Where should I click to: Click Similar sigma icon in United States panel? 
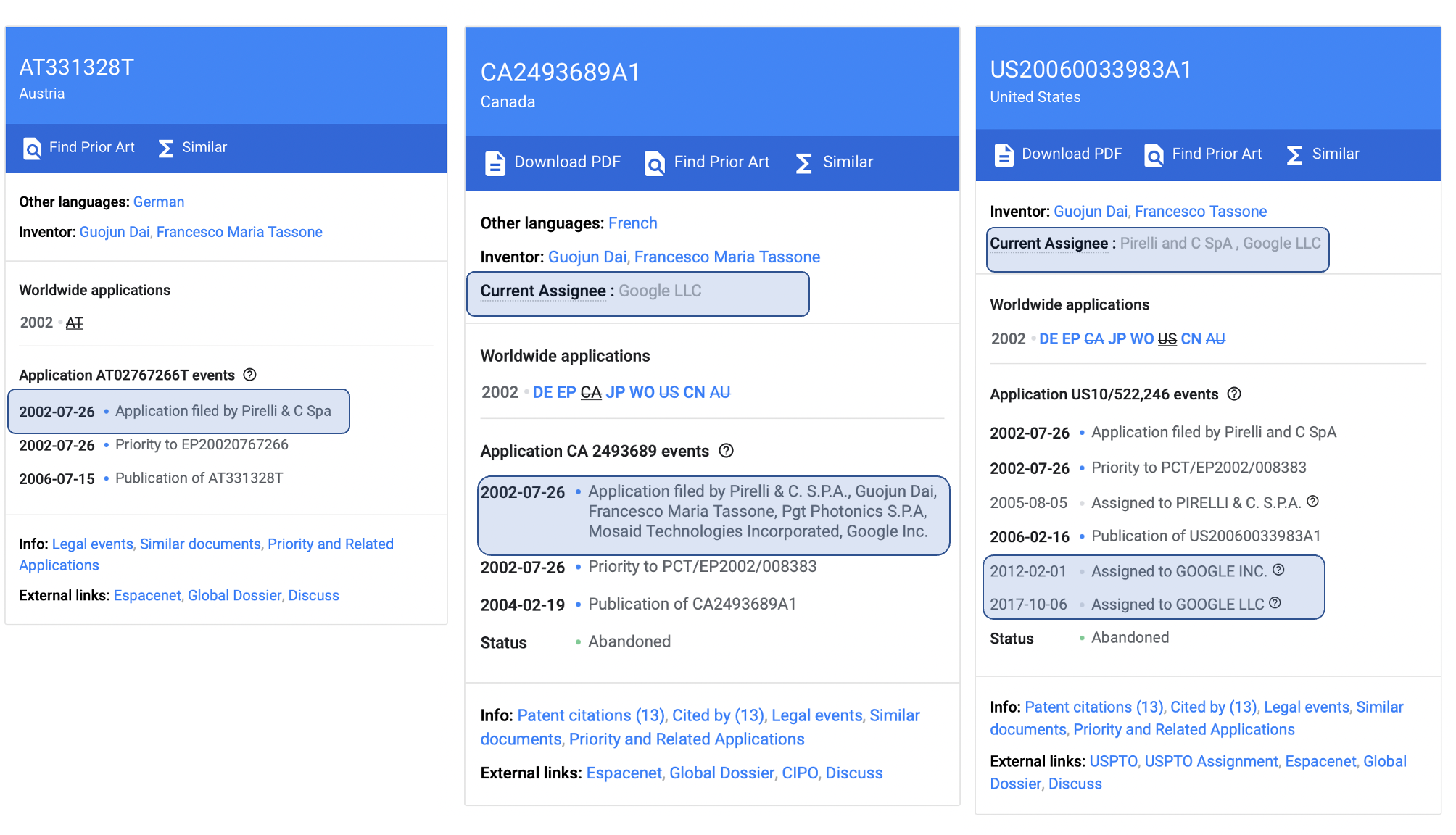coord(1294,154)
